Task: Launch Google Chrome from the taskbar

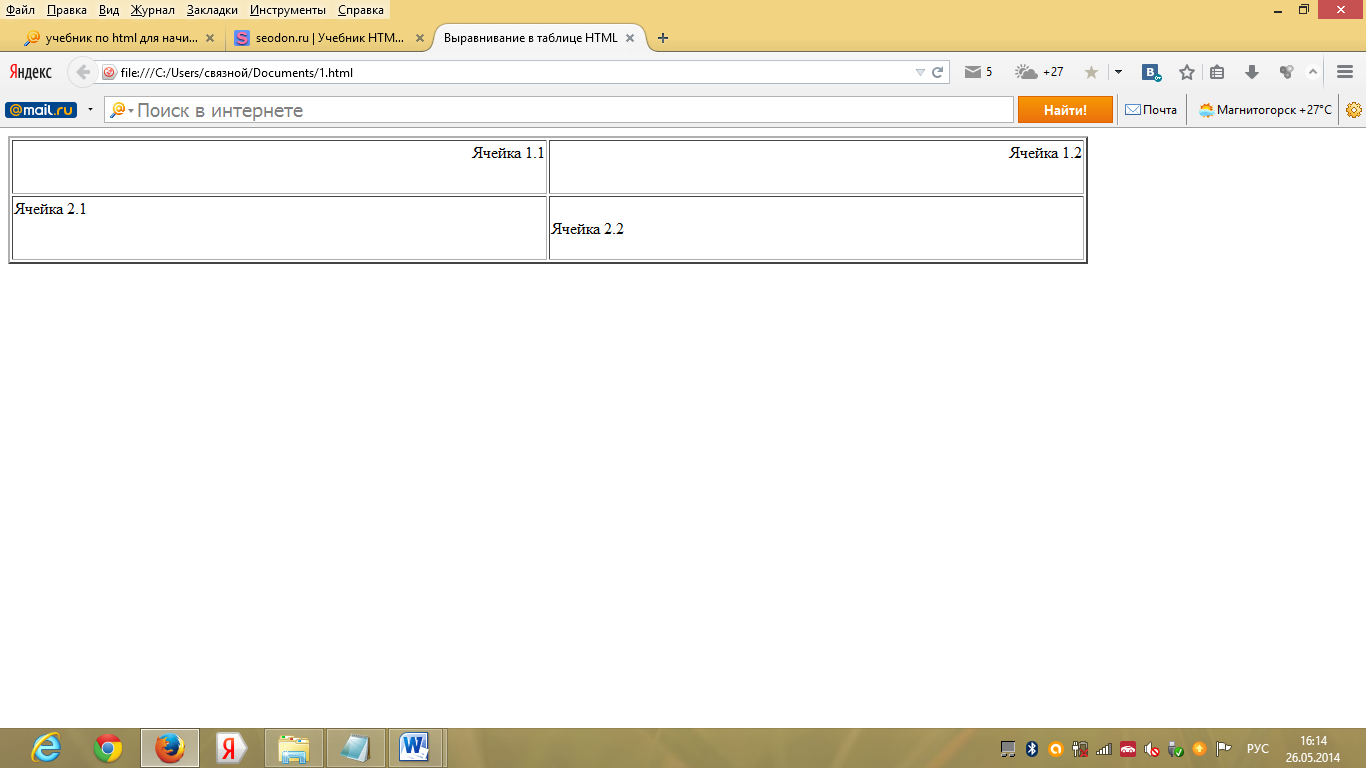Action: 108,748
